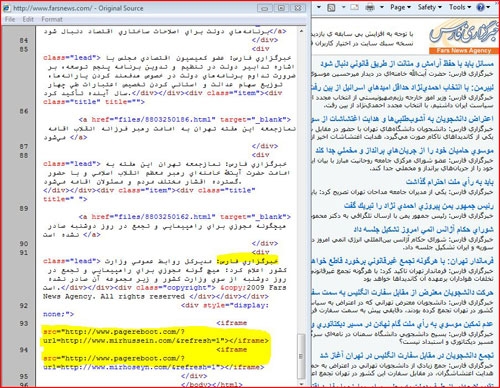The image size is (500, 388).
Task: Open Lieberman headline about Ahmadinejad's election and Israel
Action: [403, 88]
